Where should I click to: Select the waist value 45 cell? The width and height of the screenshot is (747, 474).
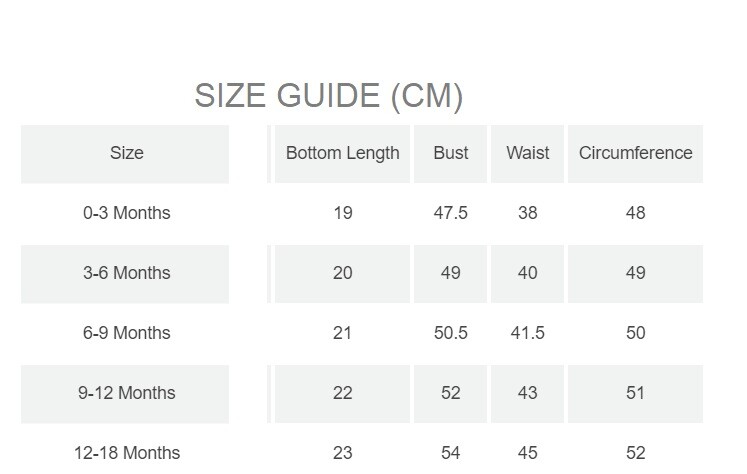pyautogui.click(x=528, y=453)
